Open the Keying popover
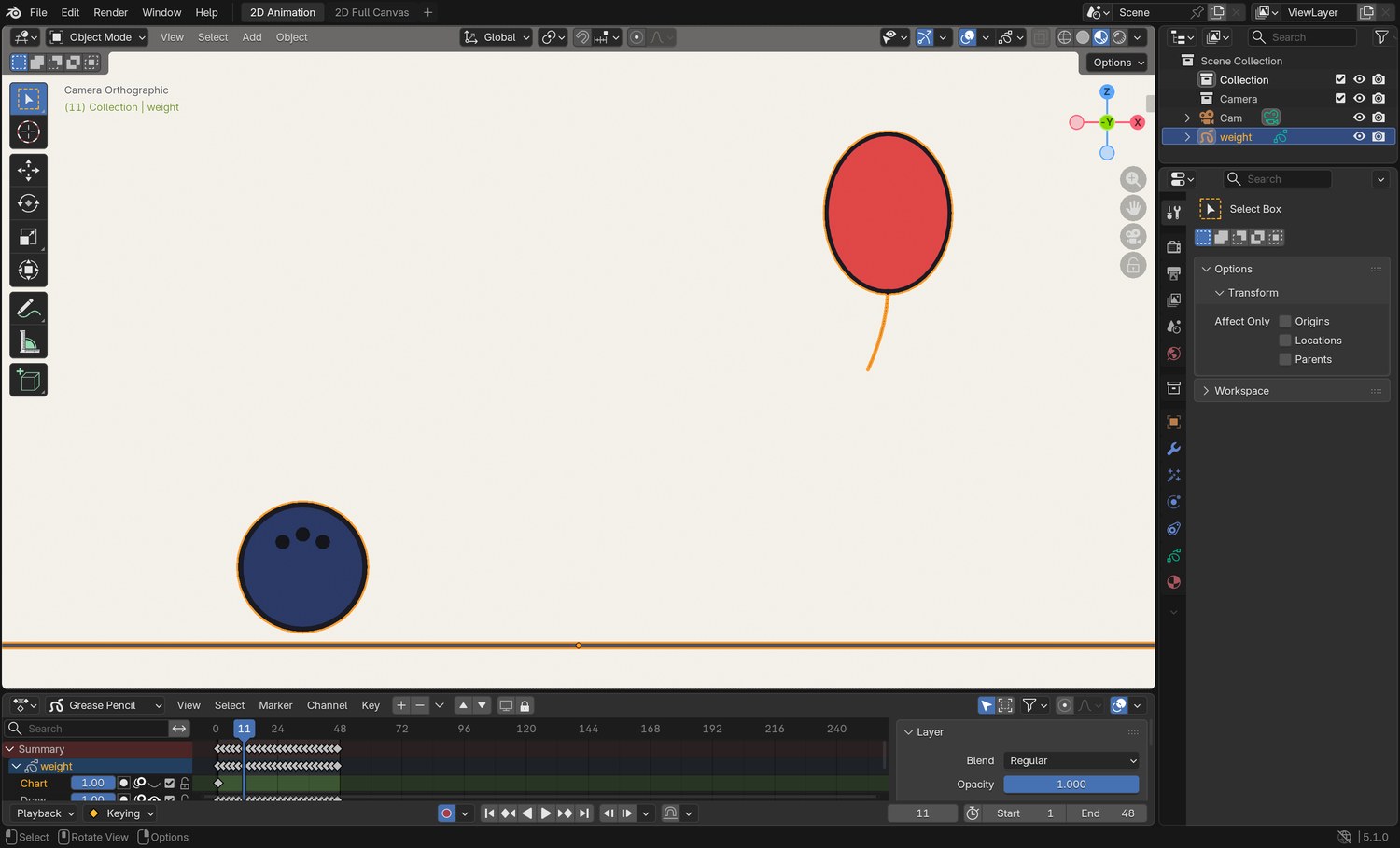Screen dimensions: 1400x848 click(x=122, y=813)
